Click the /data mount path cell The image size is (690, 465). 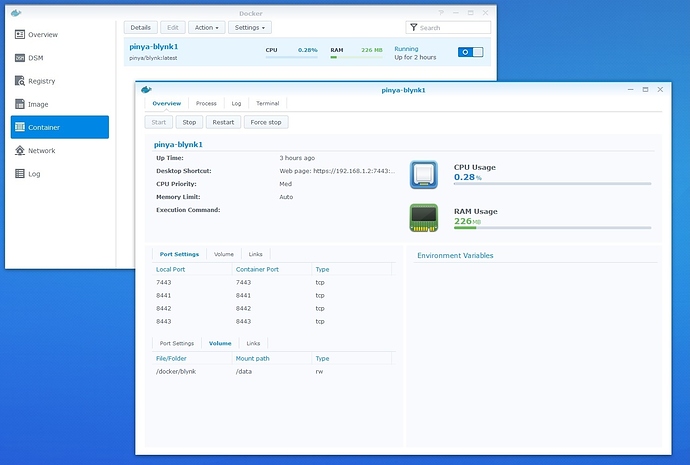[243, 371]
